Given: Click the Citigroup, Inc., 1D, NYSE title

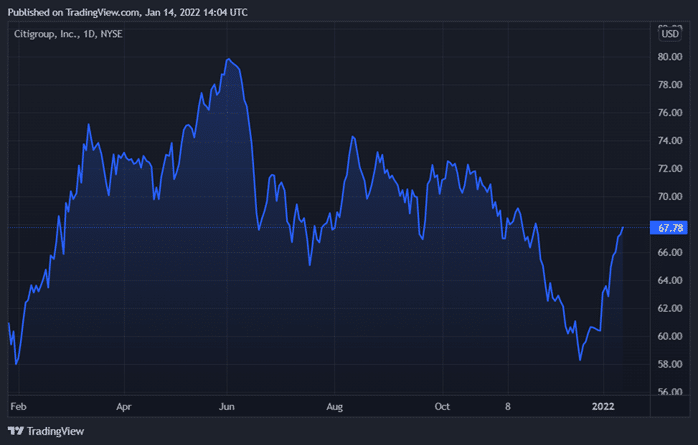Looking at the screenshot, I should 68,34.
